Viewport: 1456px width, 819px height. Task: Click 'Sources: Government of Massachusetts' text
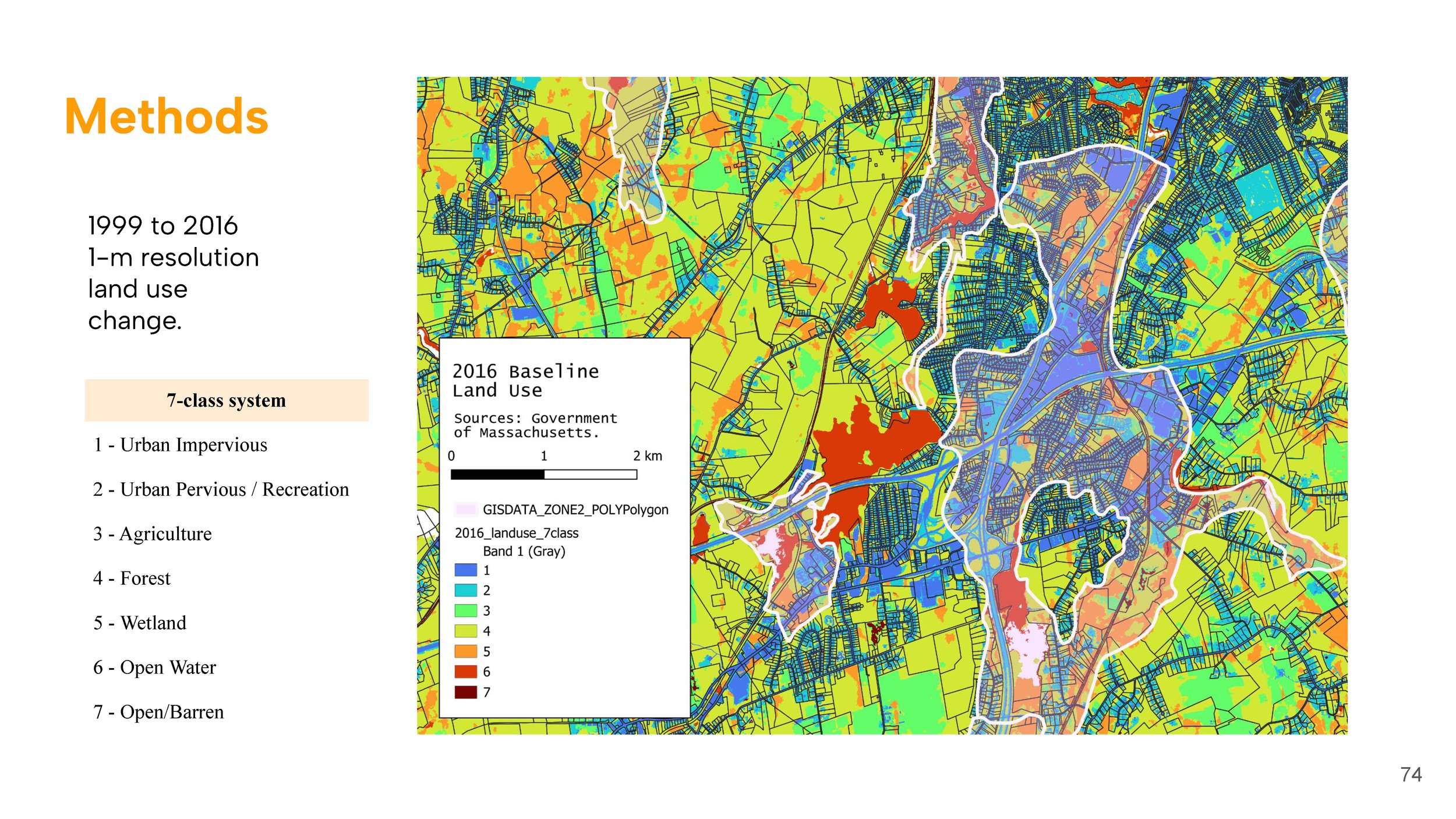point(535,425)
